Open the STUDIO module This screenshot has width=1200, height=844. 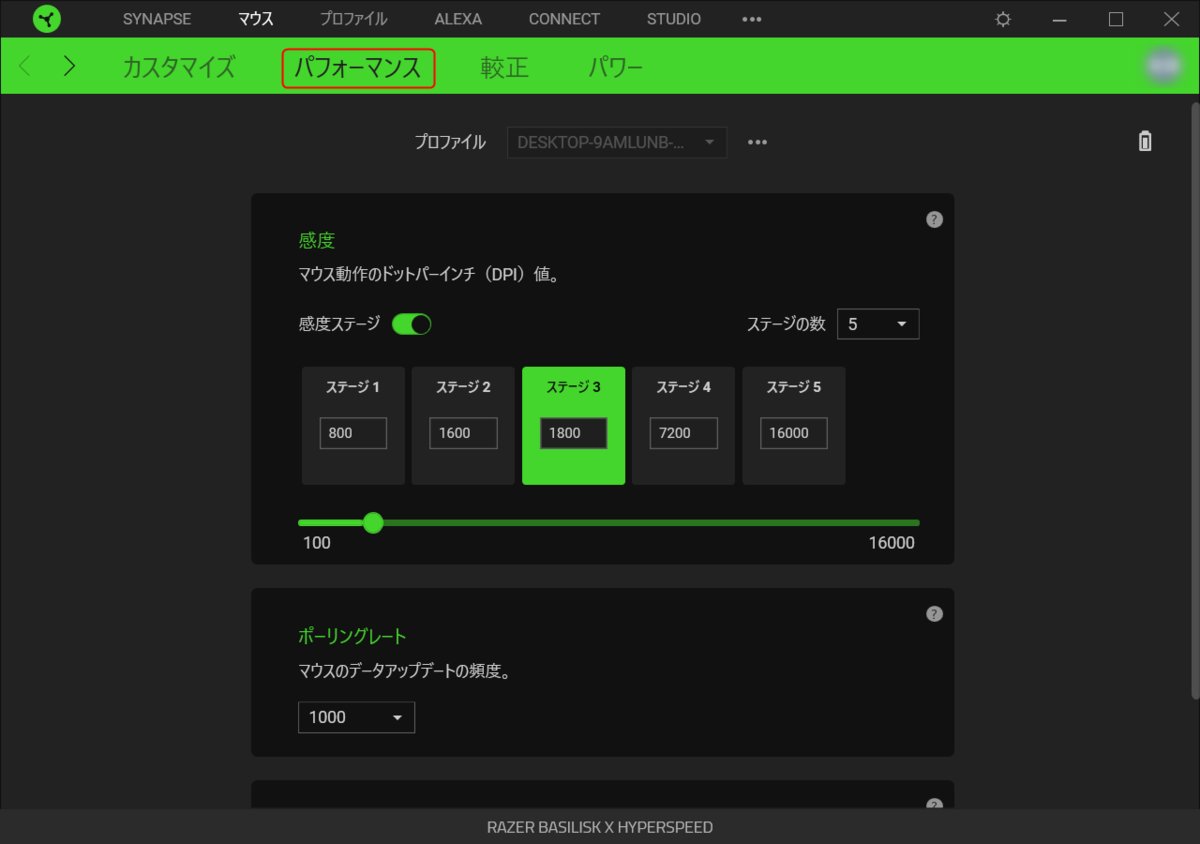click(x=673, y=19)
